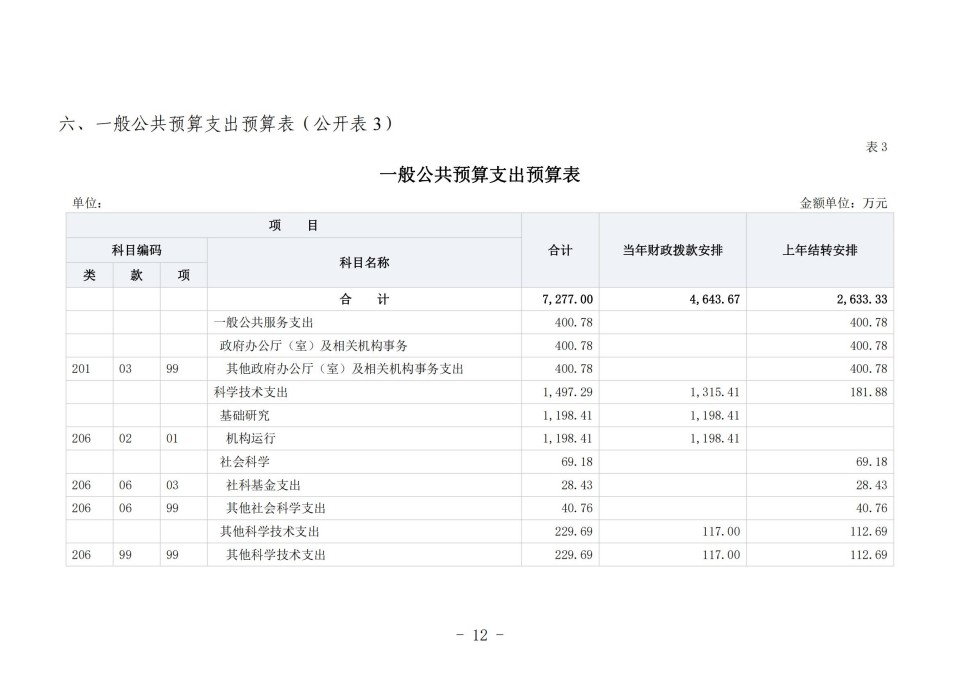This screenshot has width=960, height=678.
Task: Click the row name 一般公共服务支出
Action: (263, 323)
